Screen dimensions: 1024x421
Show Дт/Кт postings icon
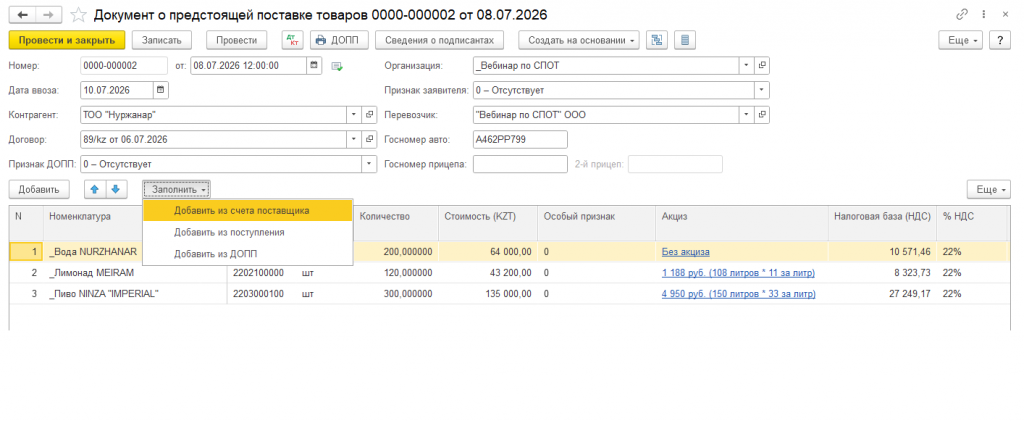click(293, 40)
